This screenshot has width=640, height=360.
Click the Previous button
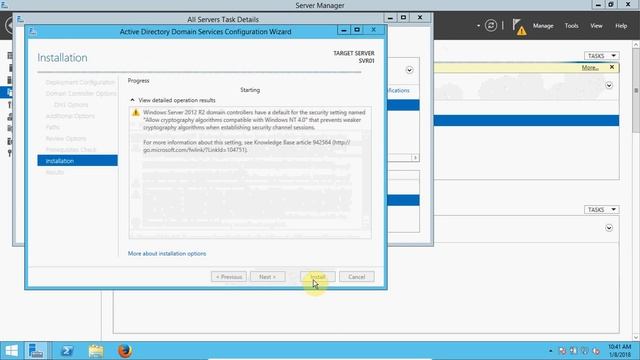coord(229,277)
